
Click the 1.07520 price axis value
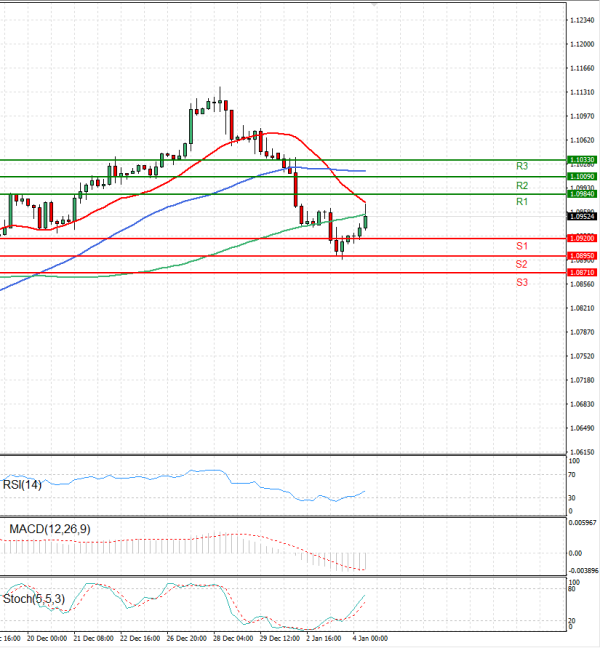(x=582, y=356)
